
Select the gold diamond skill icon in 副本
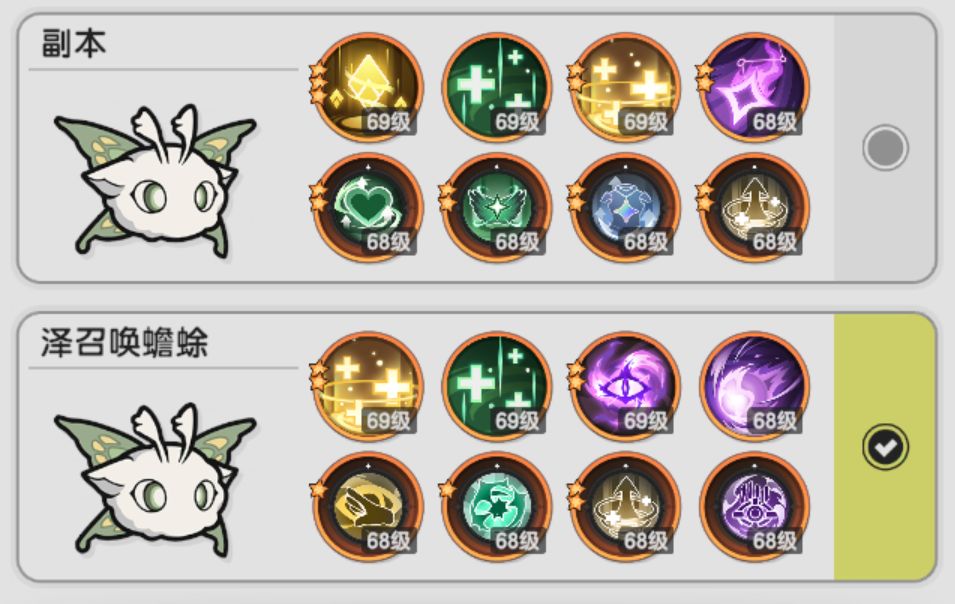click(369, 87)
